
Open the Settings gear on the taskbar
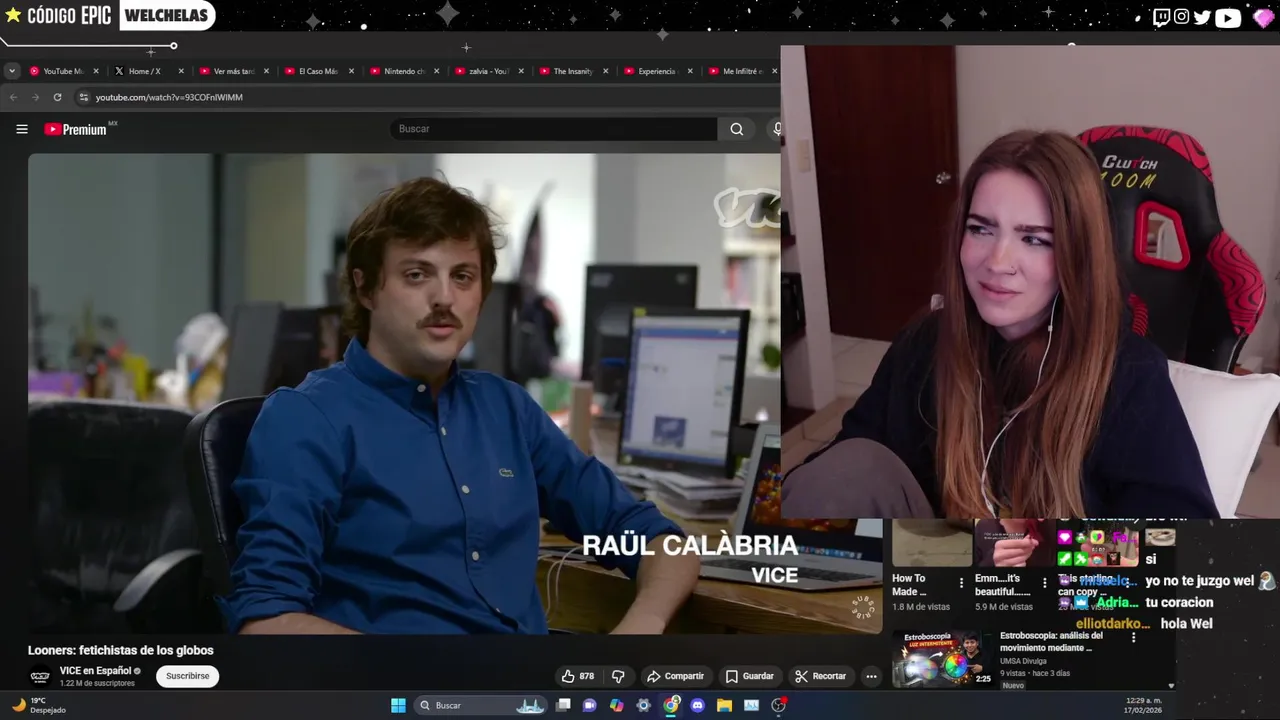644,705
